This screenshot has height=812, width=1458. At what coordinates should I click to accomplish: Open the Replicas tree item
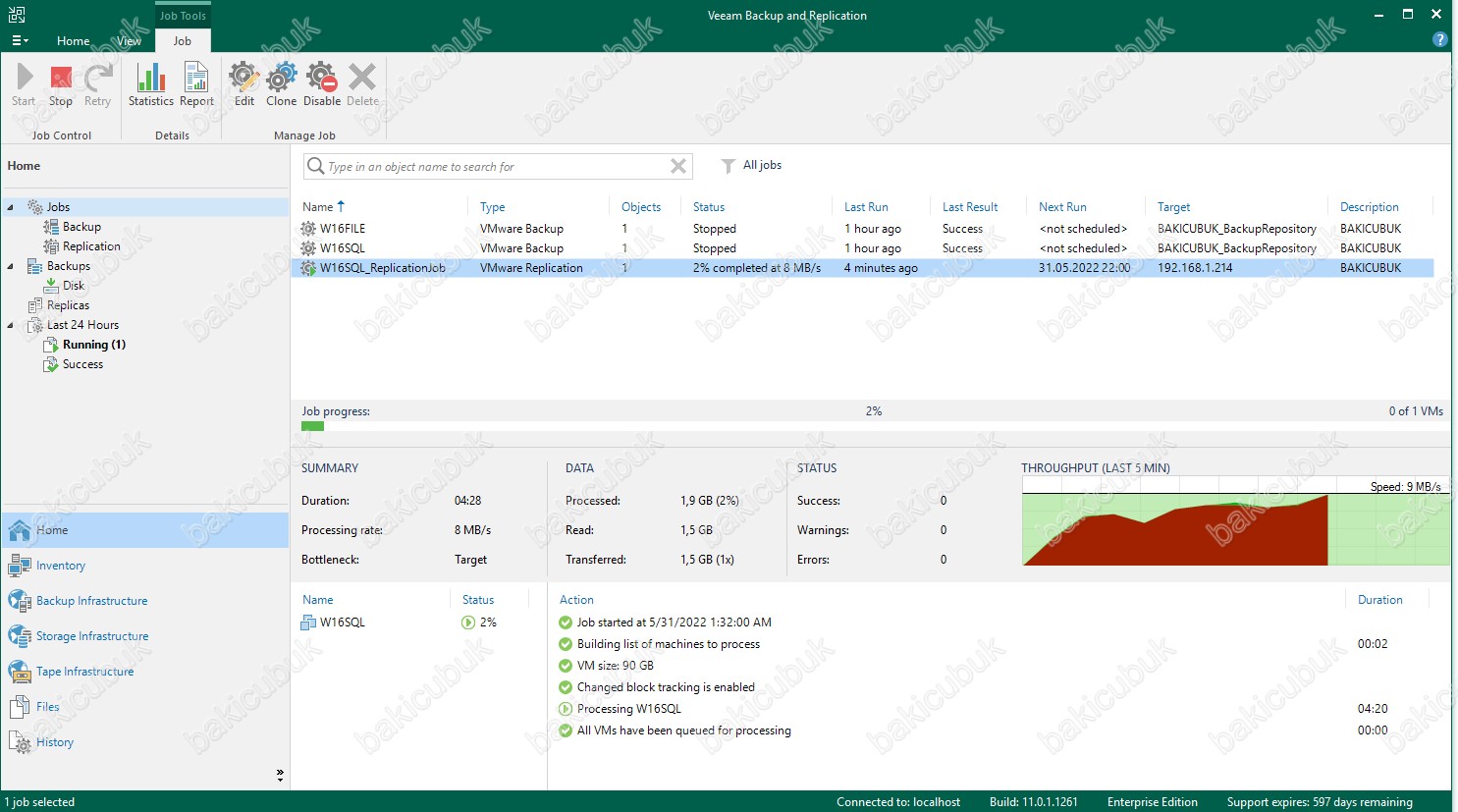68,305
